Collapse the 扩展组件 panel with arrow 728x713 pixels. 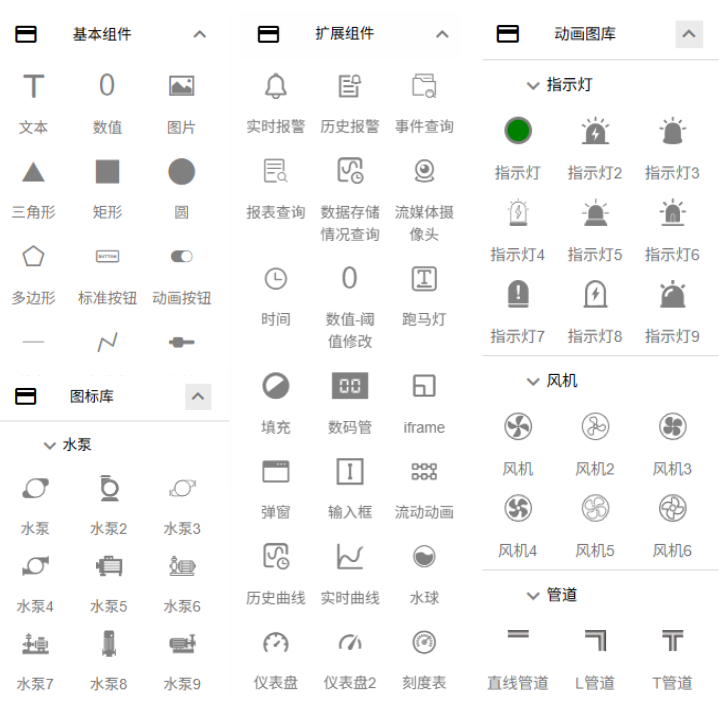pyautogui.click(x=442, y=34)
